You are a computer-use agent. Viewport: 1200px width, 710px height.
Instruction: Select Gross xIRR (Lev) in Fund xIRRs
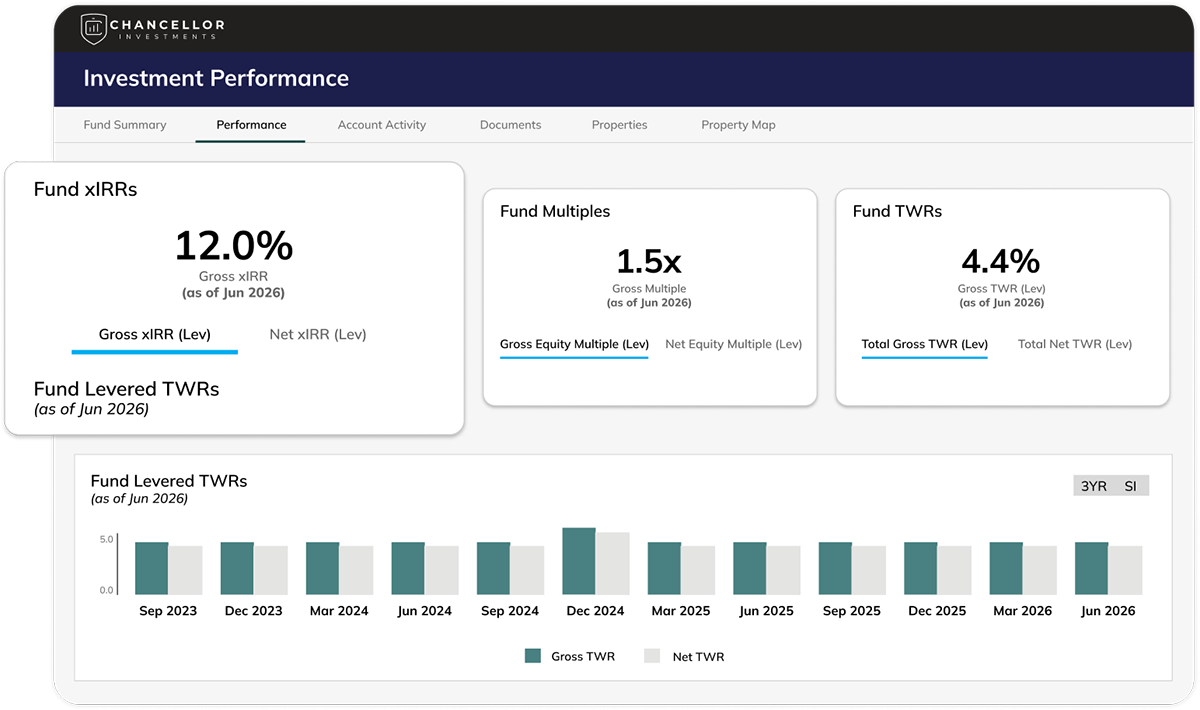coord(155,335)
